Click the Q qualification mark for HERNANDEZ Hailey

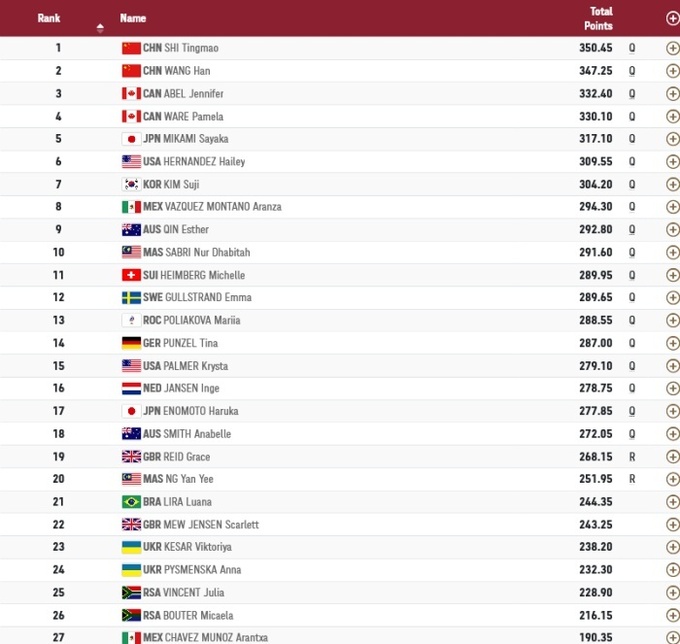click(x=632, y=162)
